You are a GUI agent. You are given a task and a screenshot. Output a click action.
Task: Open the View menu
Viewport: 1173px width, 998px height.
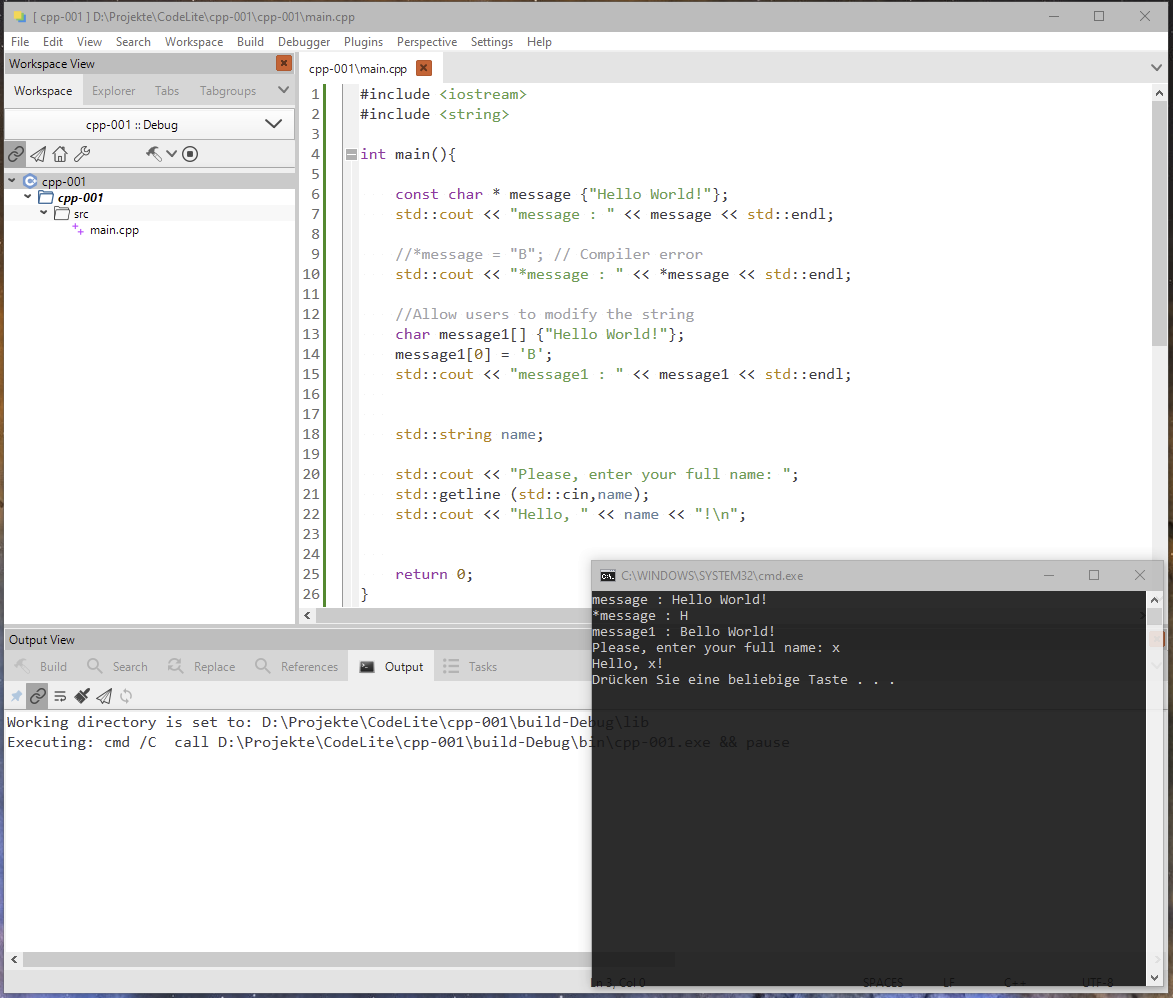[89, 42]
